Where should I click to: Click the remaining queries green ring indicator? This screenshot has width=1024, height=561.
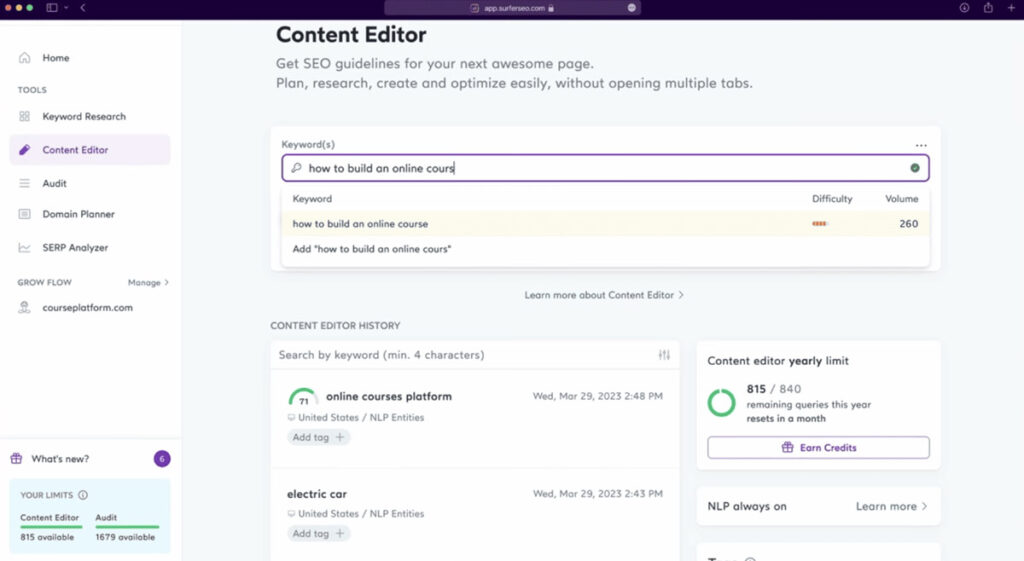click(x=722, y=402)
